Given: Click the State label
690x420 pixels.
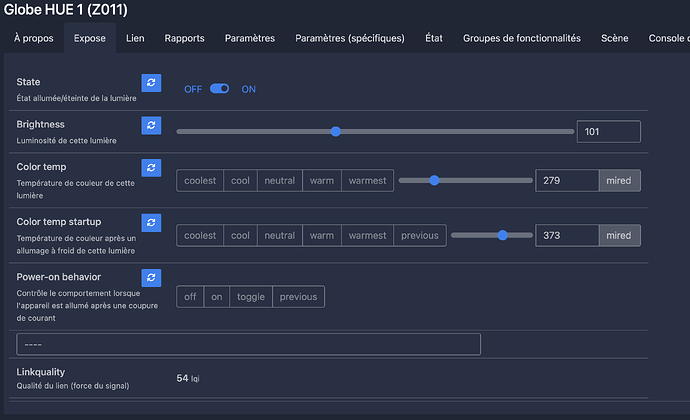Looking at the screenshot, I should (x=28, y=82).
